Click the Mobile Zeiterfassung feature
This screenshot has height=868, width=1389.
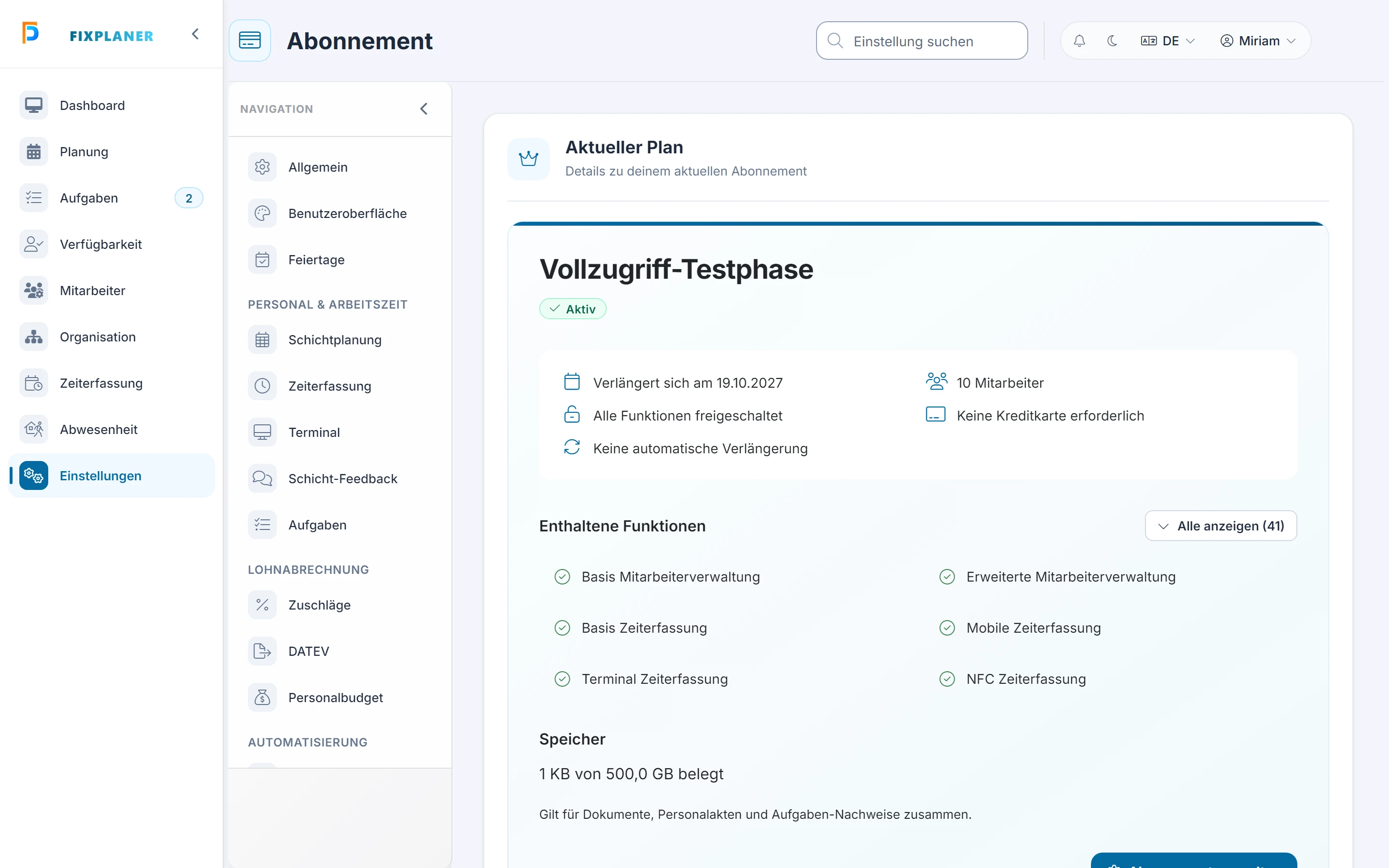(x=1033, y=628)
